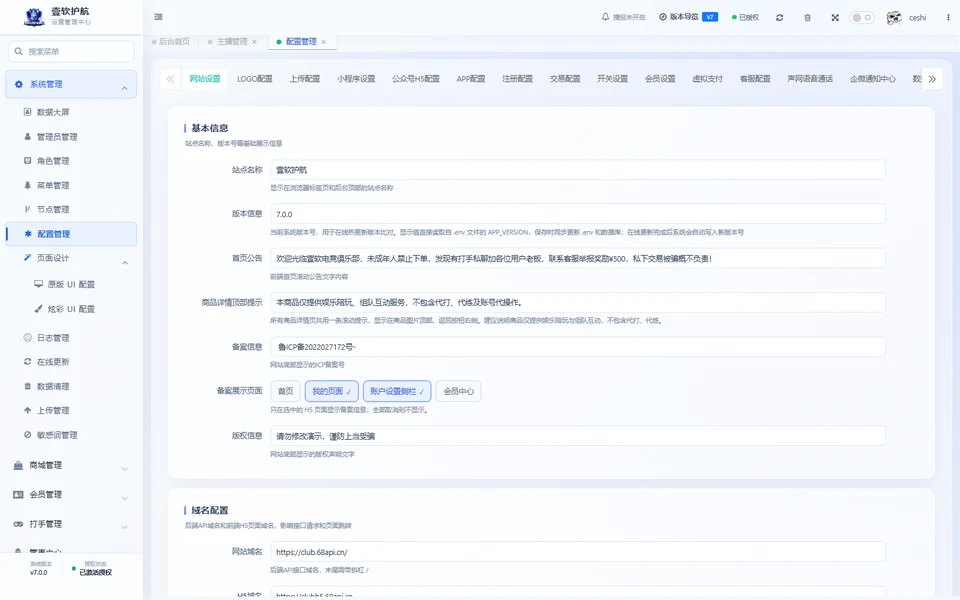Image resolution: width=960 pixels, height=600 pixels.
Task: Expand the 商城管理 menu group
Action: pos(71,465)
